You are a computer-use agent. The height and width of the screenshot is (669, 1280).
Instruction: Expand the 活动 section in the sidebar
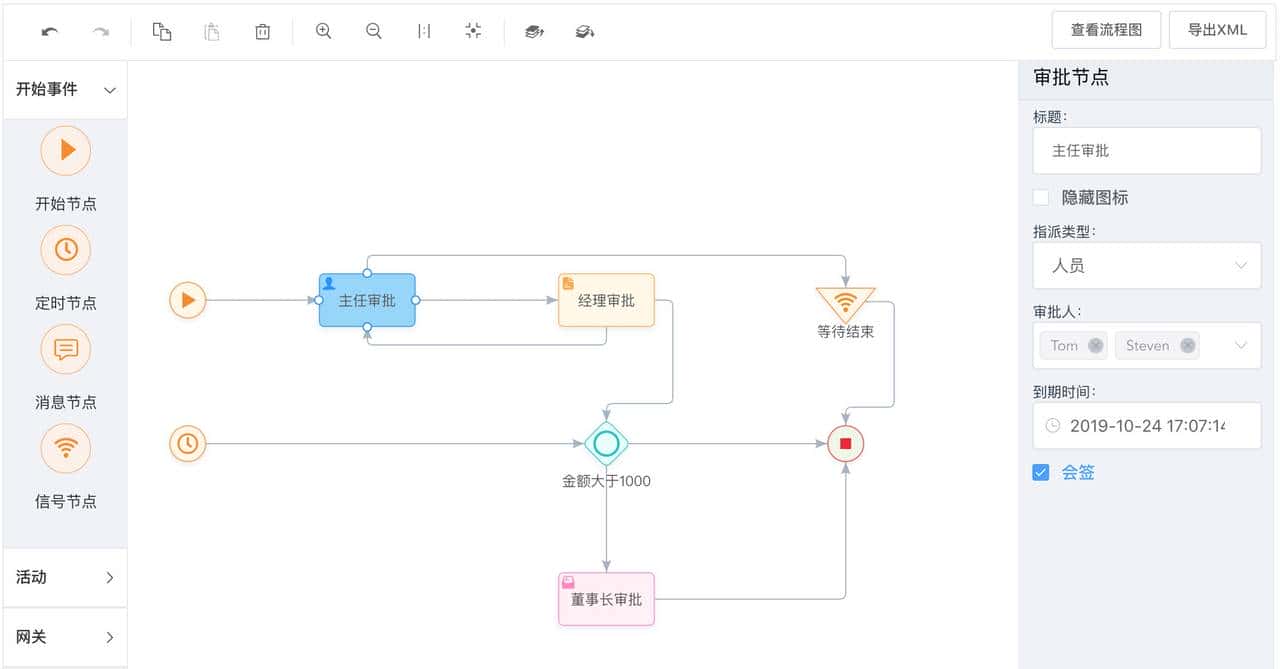(65, 577)
